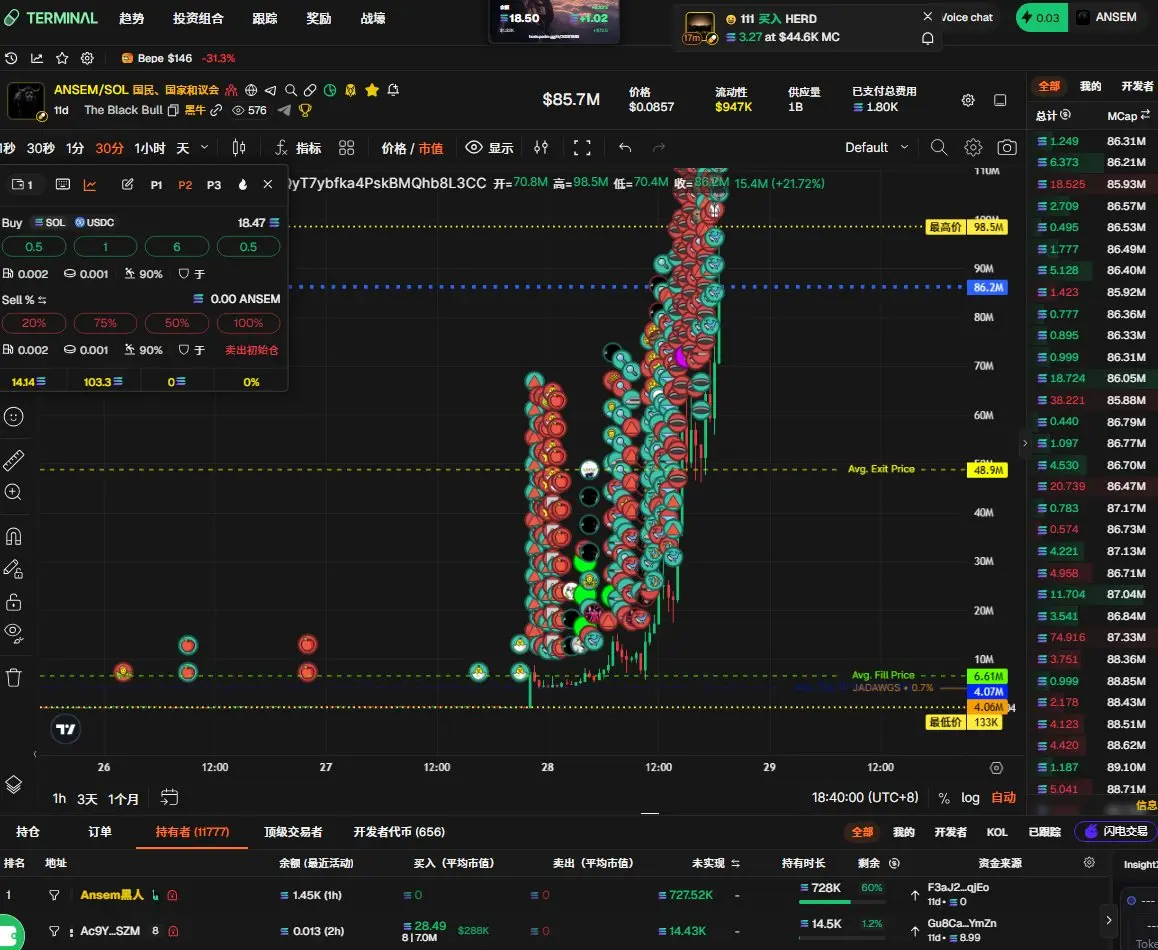Buy with the 6 SOL preset

pos(177,247)
